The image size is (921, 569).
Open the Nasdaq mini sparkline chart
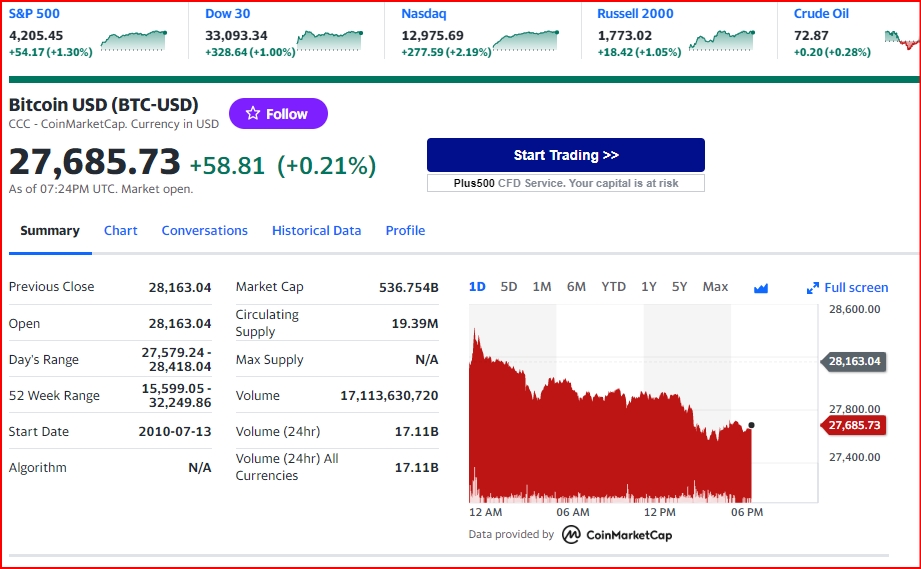click(526, 41)
